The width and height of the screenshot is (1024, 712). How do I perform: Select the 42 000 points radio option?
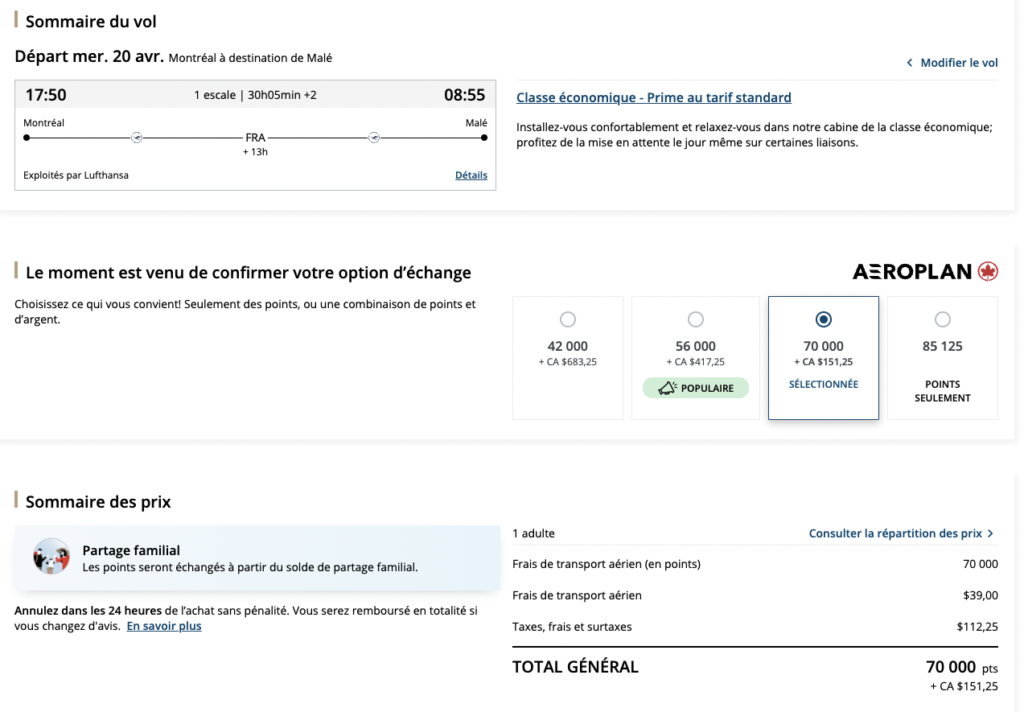(x=568, y=320)
